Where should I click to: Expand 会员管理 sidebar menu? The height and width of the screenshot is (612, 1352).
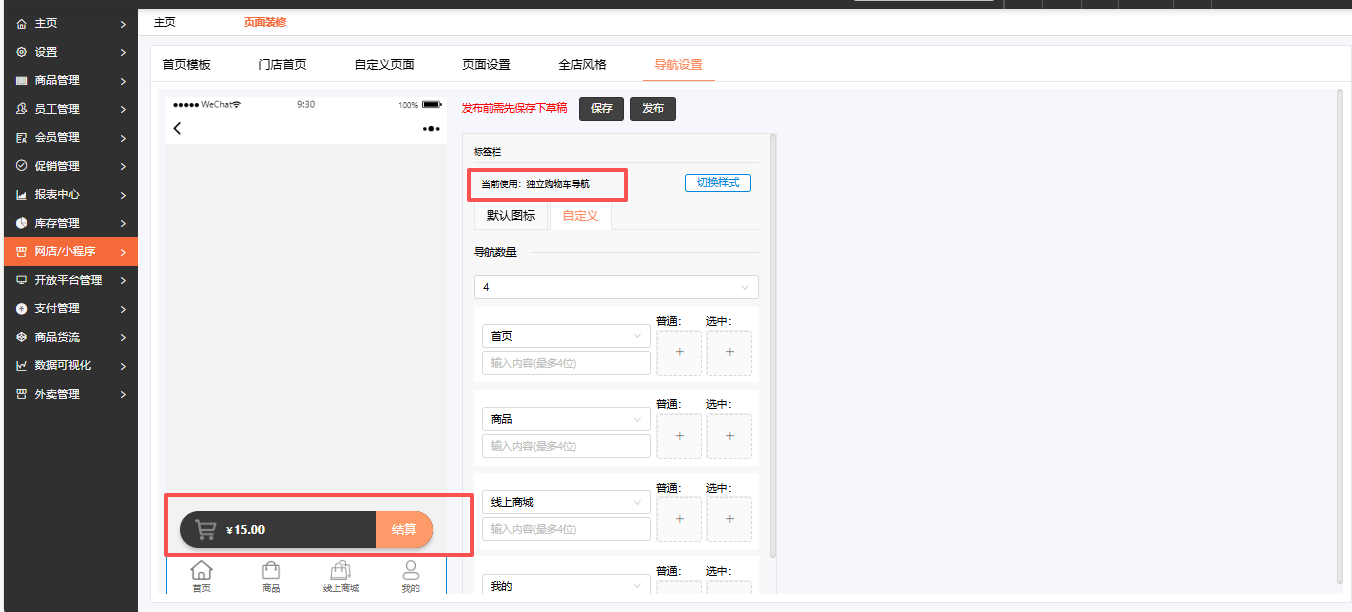pyautogui.click(x=70, y=137)
